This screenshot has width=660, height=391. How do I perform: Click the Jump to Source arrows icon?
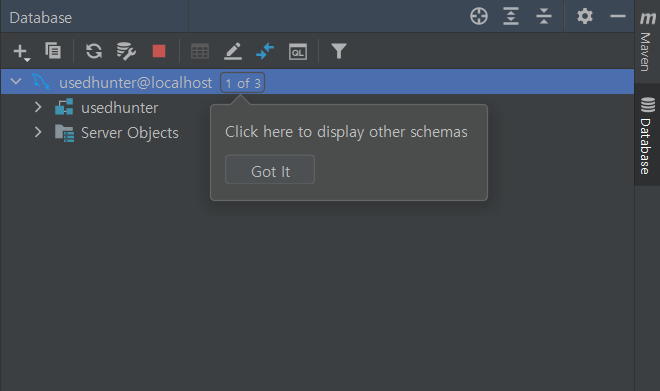tap(265, 51)
